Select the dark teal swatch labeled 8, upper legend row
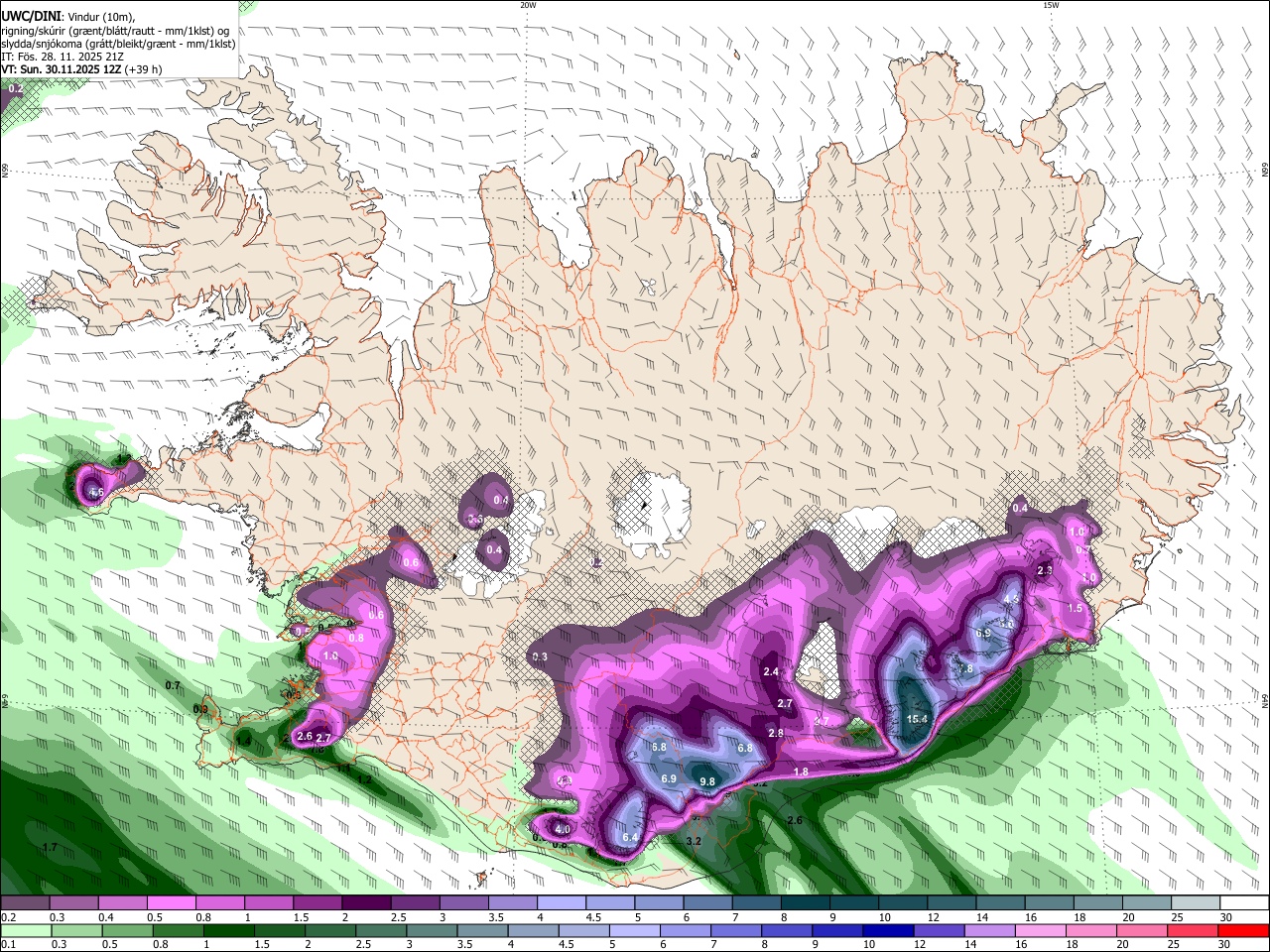The height and width of the screenshot is (952, 1270). (x=805, y=903)
